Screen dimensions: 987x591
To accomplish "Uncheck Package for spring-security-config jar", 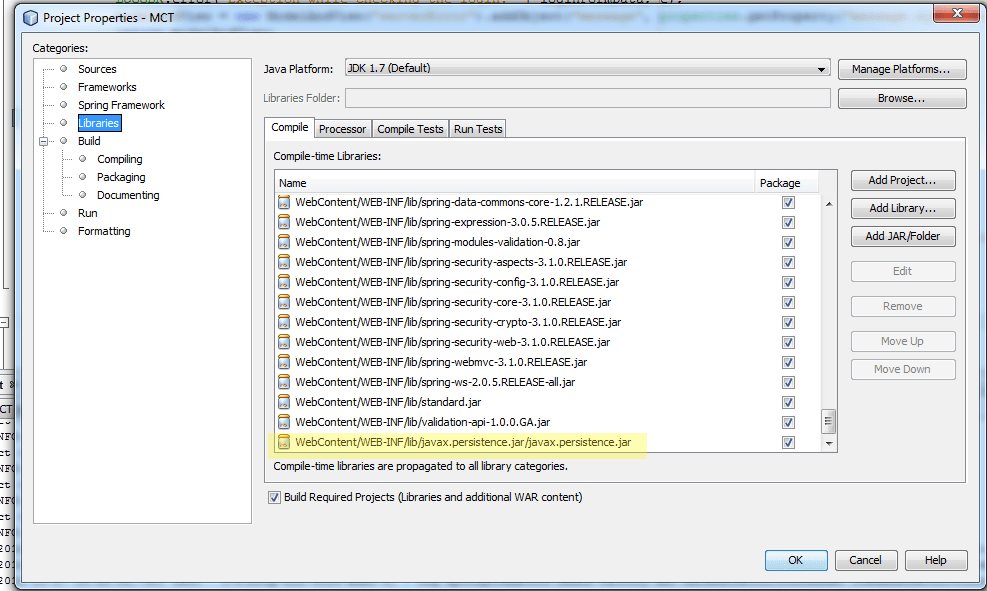I will [x=788, y=283].
